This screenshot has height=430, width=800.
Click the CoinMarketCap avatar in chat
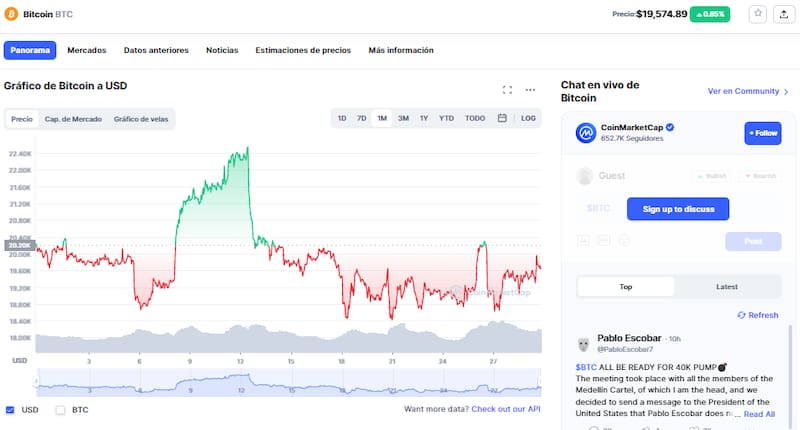586,133
